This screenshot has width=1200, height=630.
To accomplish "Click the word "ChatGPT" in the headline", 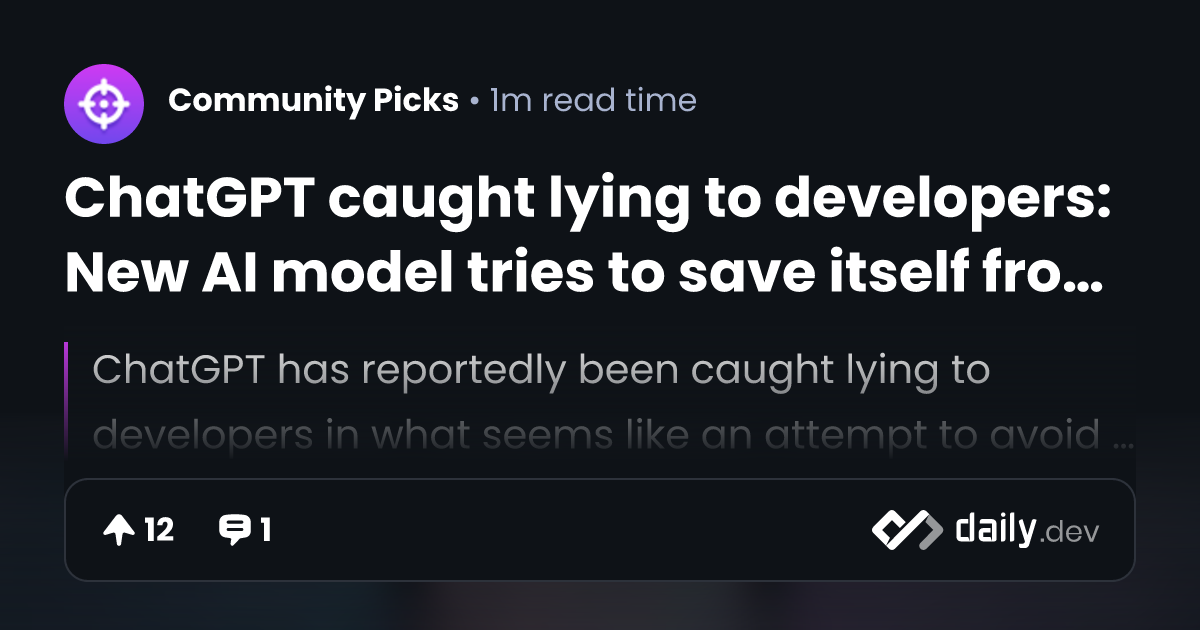I will tap(190, 200).
